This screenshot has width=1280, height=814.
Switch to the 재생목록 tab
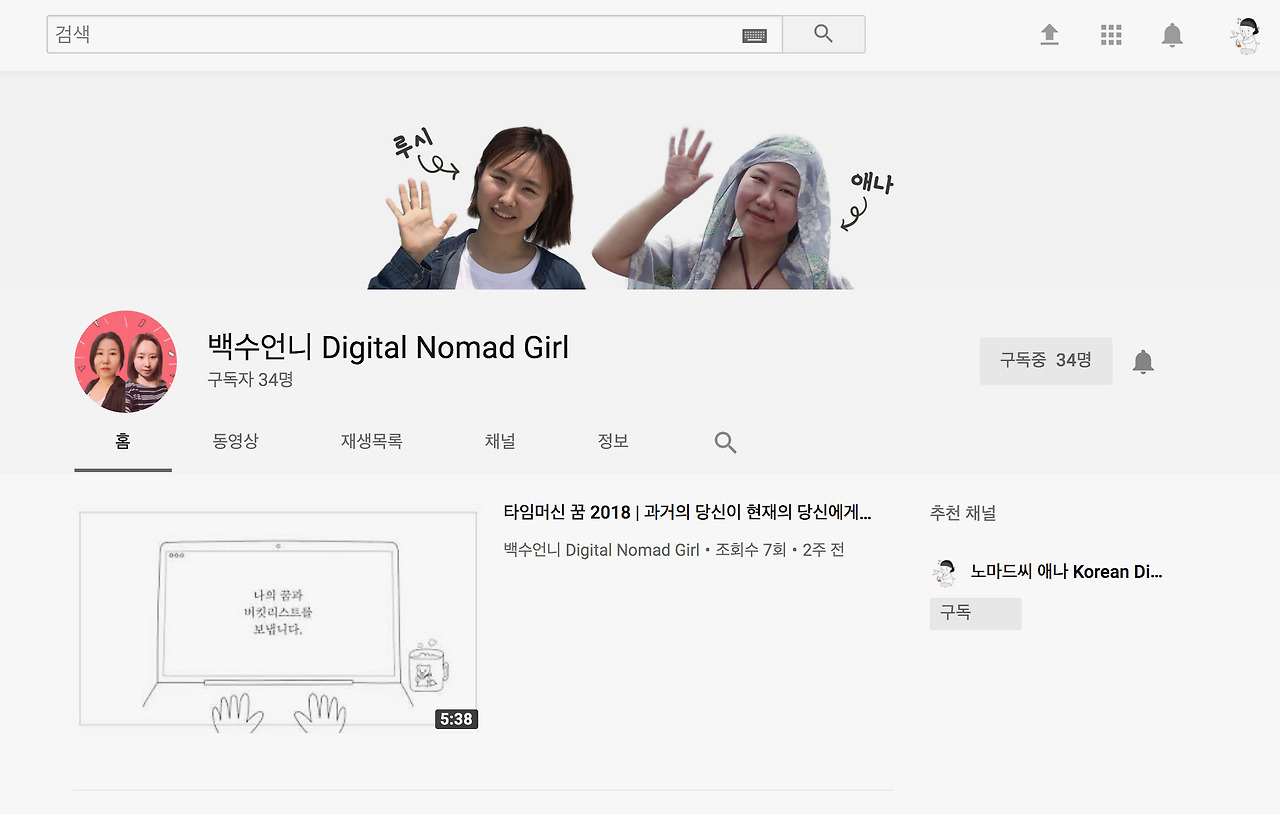(371, 441)
